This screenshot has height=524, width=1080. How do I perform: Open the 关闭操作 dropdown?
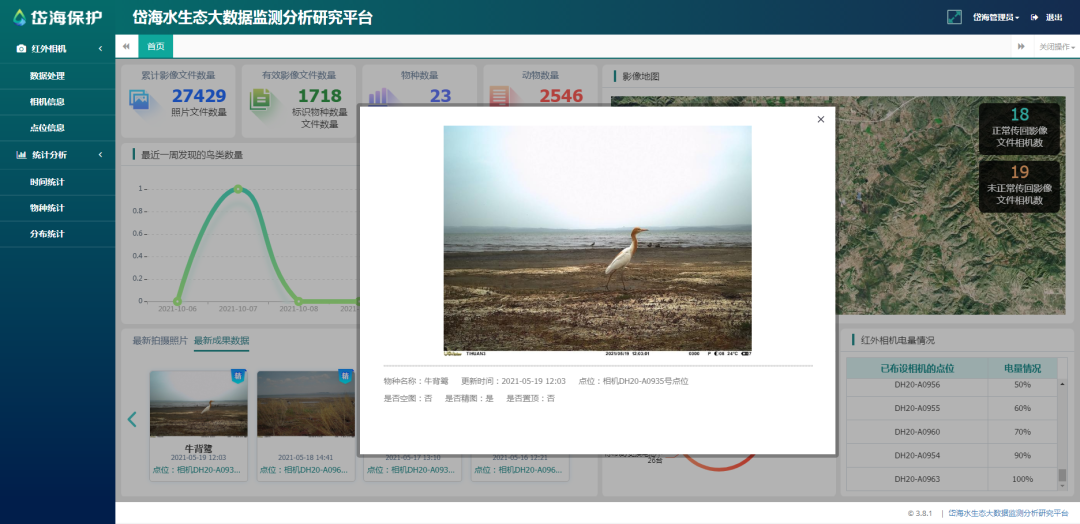[x=1057, y=46]
